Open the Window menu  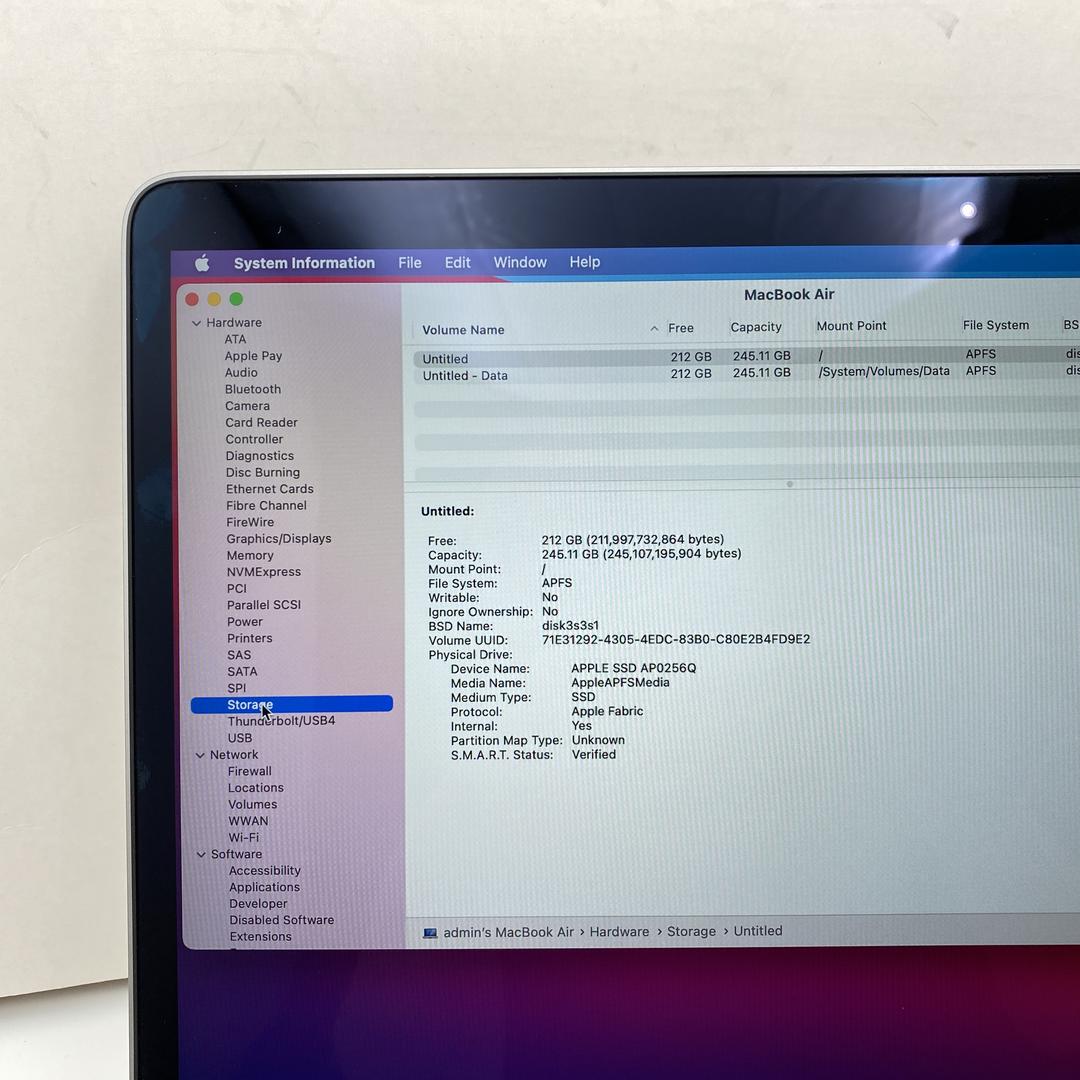point(520,262)
